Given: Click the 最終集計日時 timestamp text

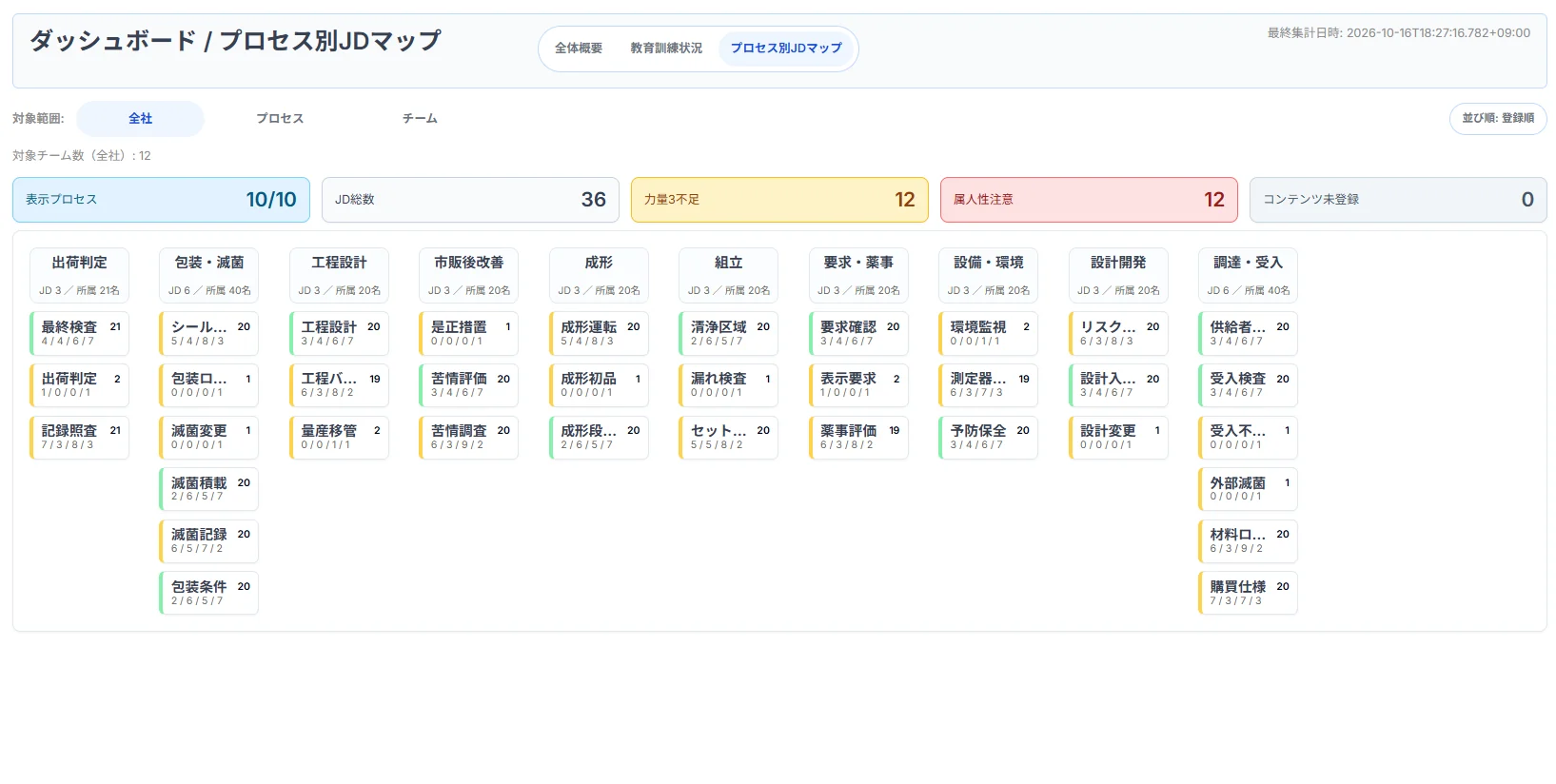Looking at the screenshot, I should [1399, 33].
